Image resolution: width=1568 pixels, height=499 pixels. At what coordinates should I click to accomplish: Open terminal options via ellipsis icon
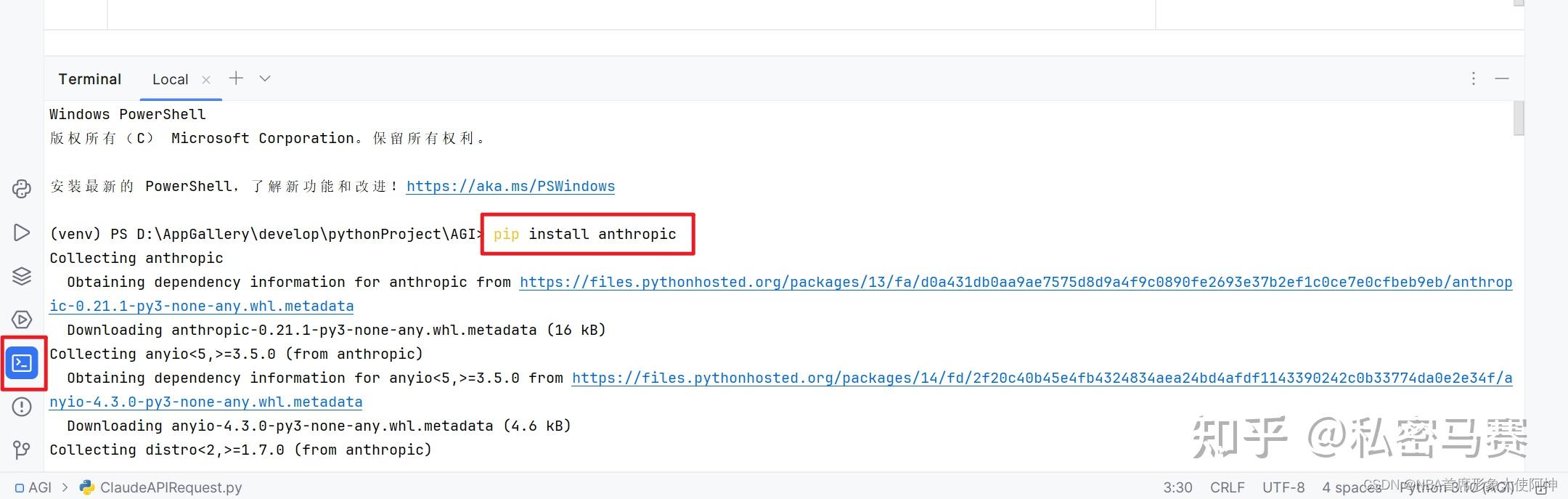pyautogui.click(x=1473, y=78)
